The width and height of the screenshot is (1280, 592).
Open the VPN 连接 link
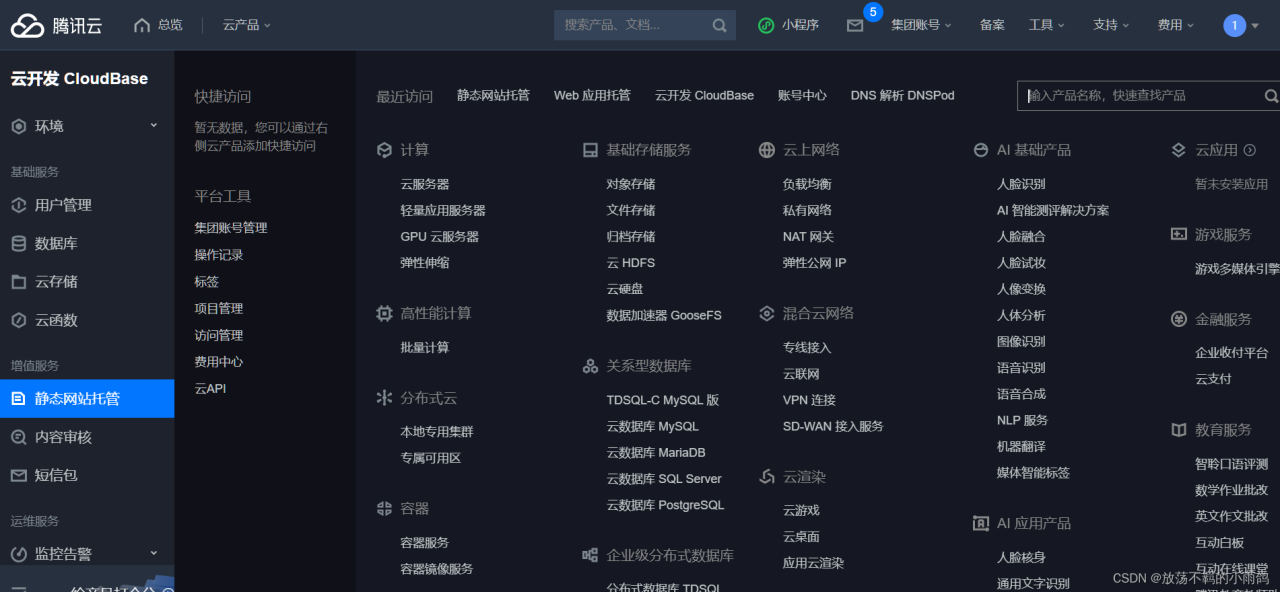(809, 400)
